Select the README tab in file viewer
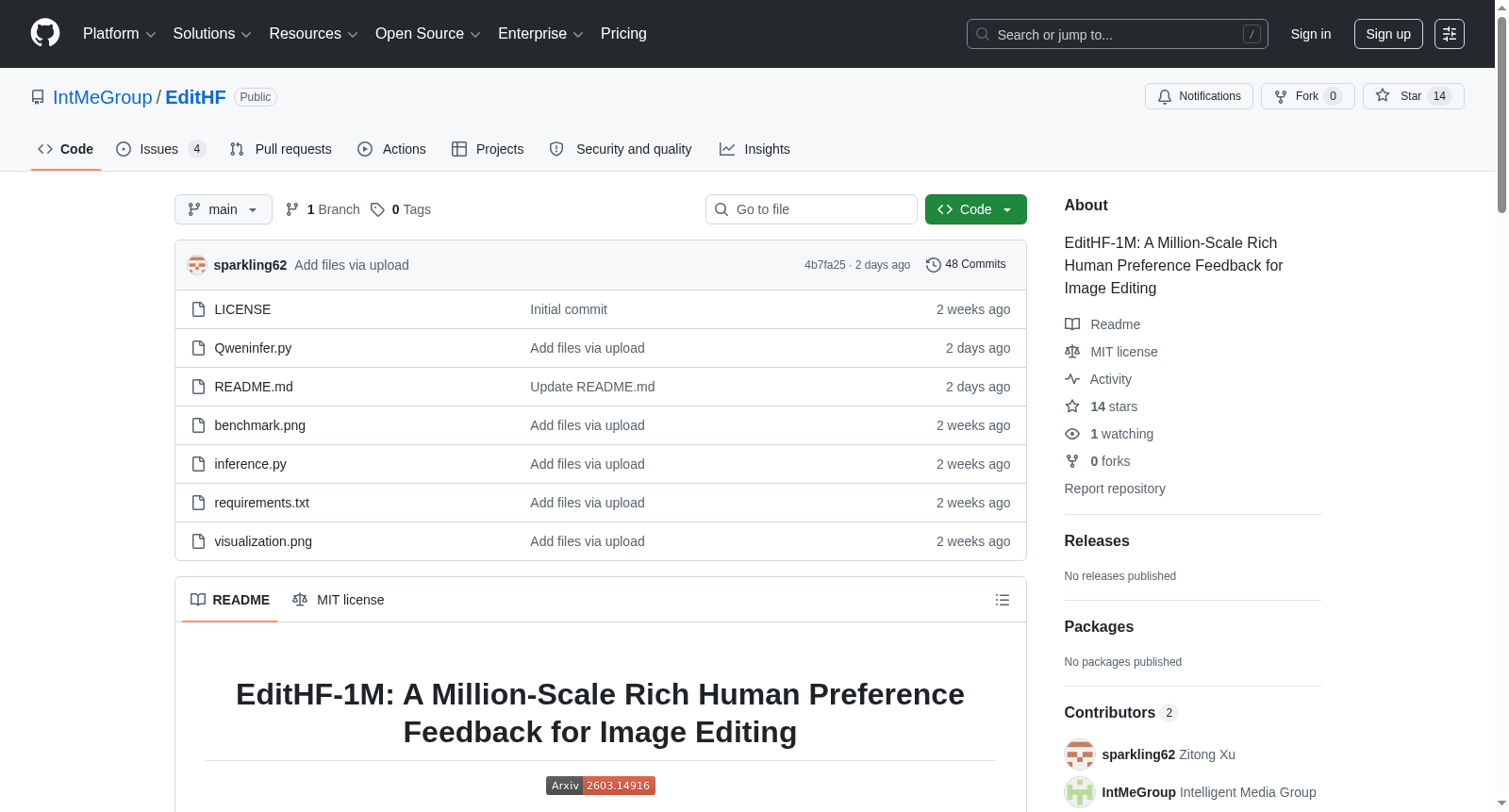 [x=230, y=600]
